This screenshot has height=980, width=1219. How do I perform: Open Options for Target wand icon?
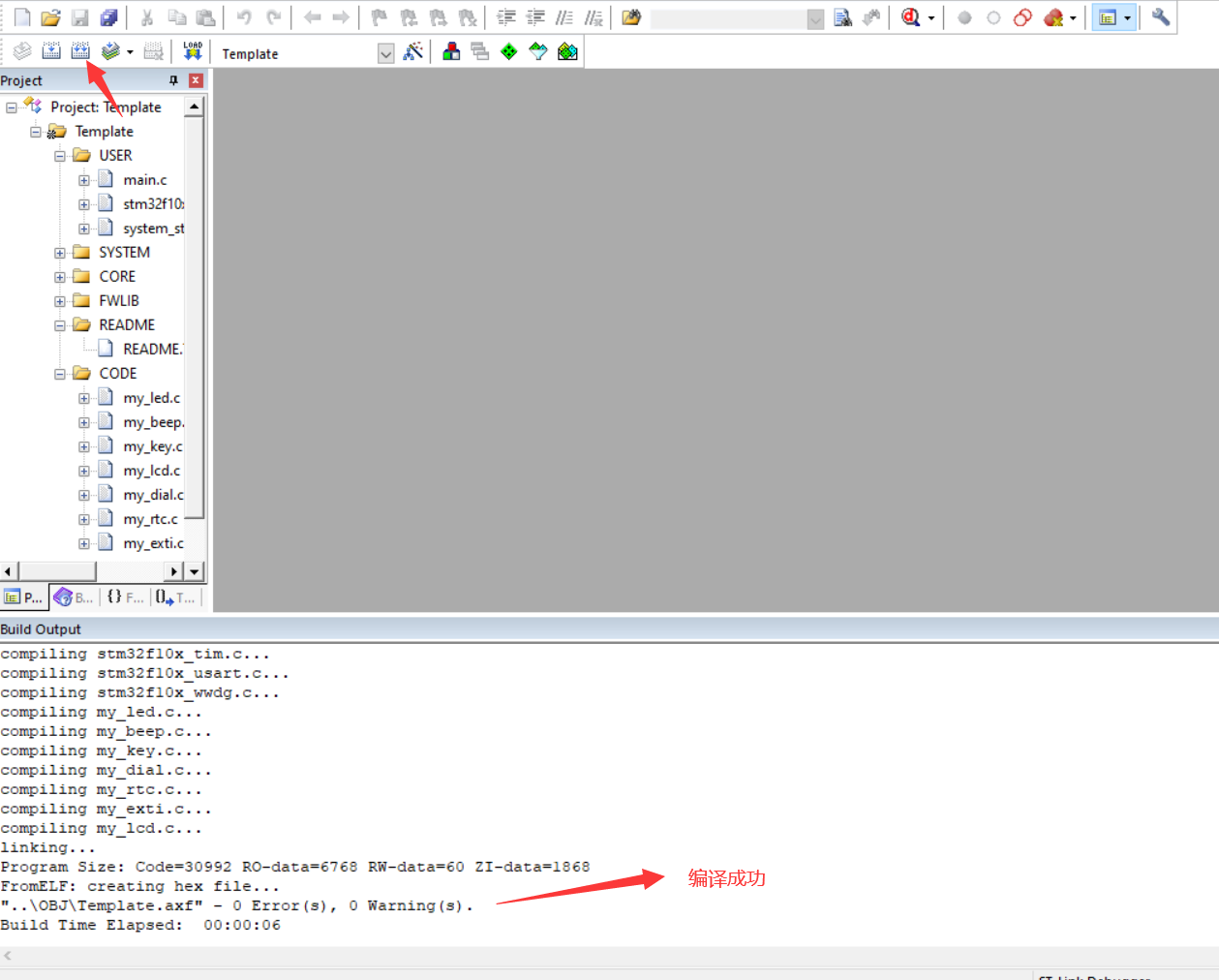click(413, 51)
